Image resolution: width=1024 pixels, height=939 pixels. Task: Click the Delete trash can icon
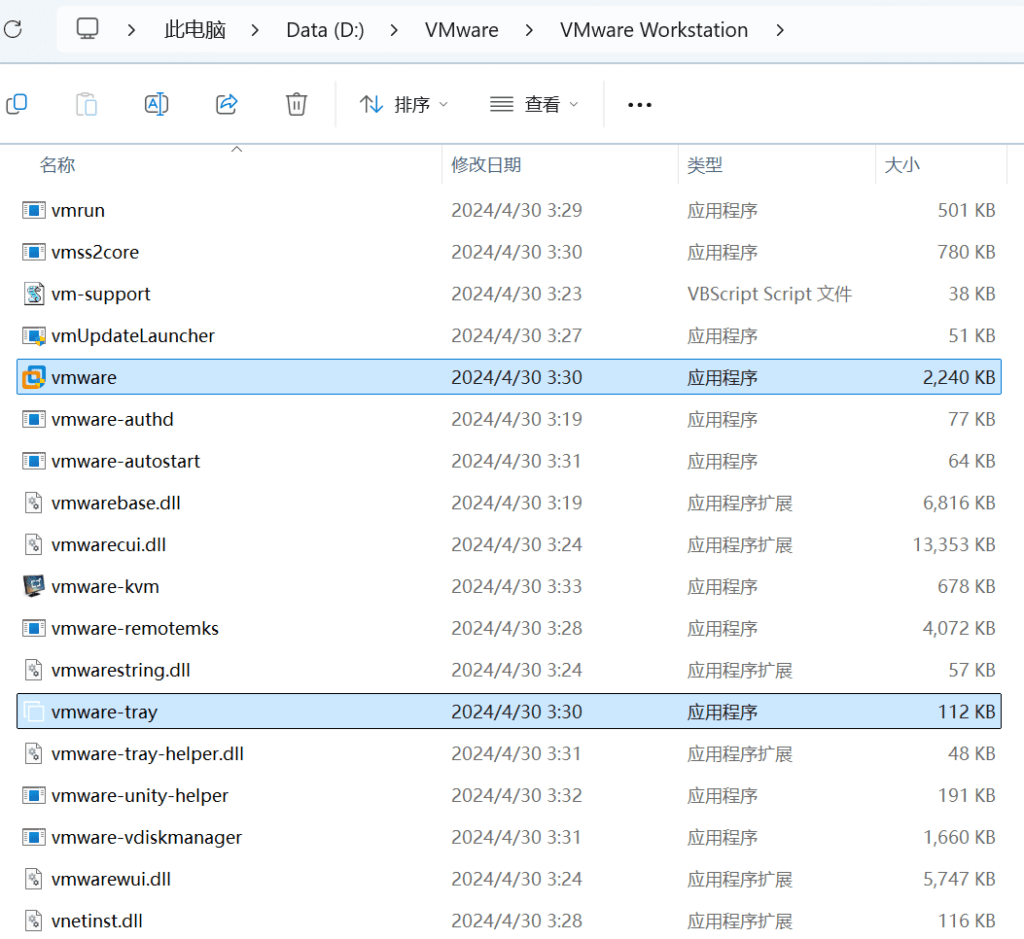(296, 104)
